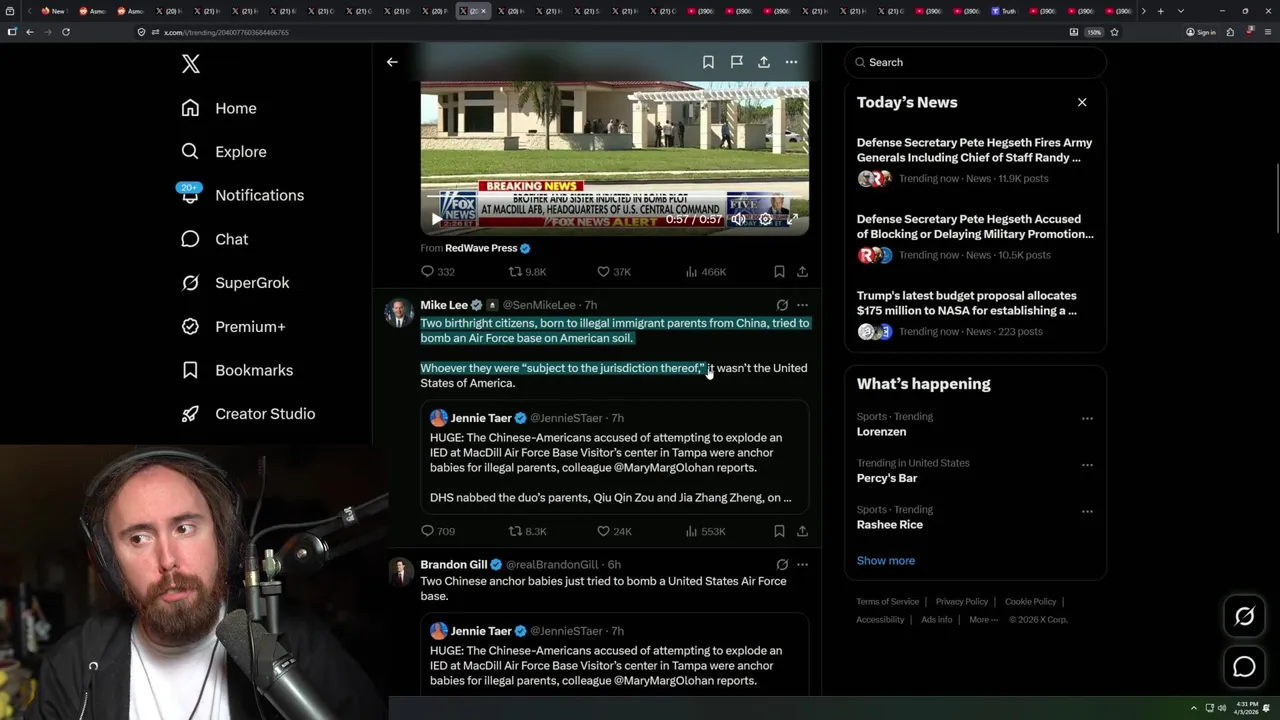1280x720 pixels.
Task: Like the video post with 37K likes
Action: point(613,272)
